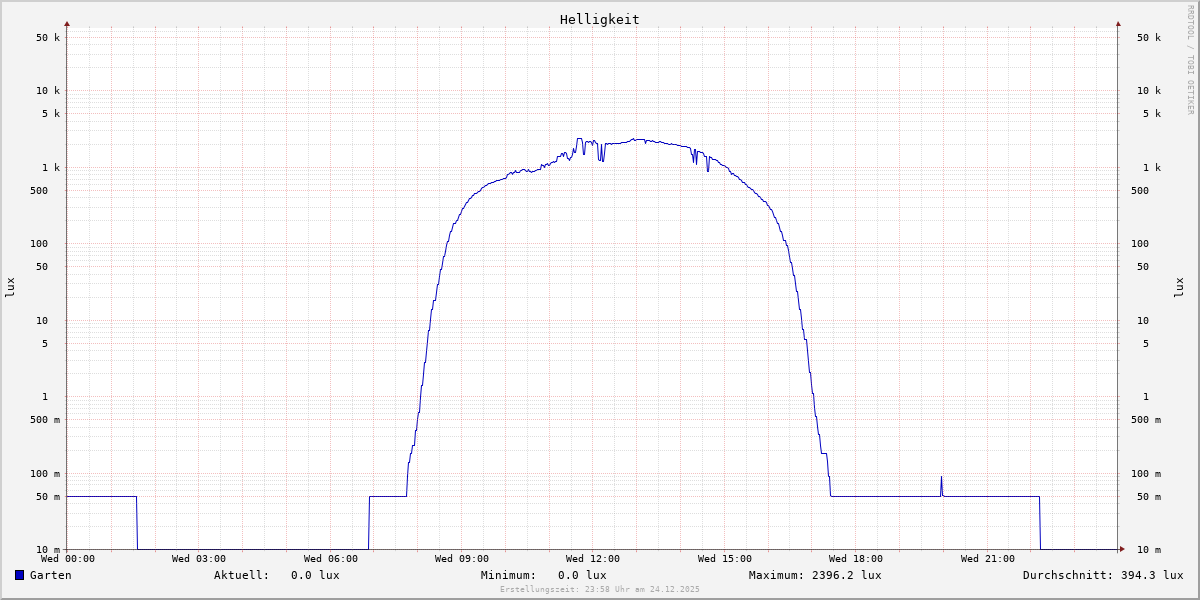This screenshot has height=600, width=1200.
Task: Click the left vertical lux axis title
Action: 10,287
